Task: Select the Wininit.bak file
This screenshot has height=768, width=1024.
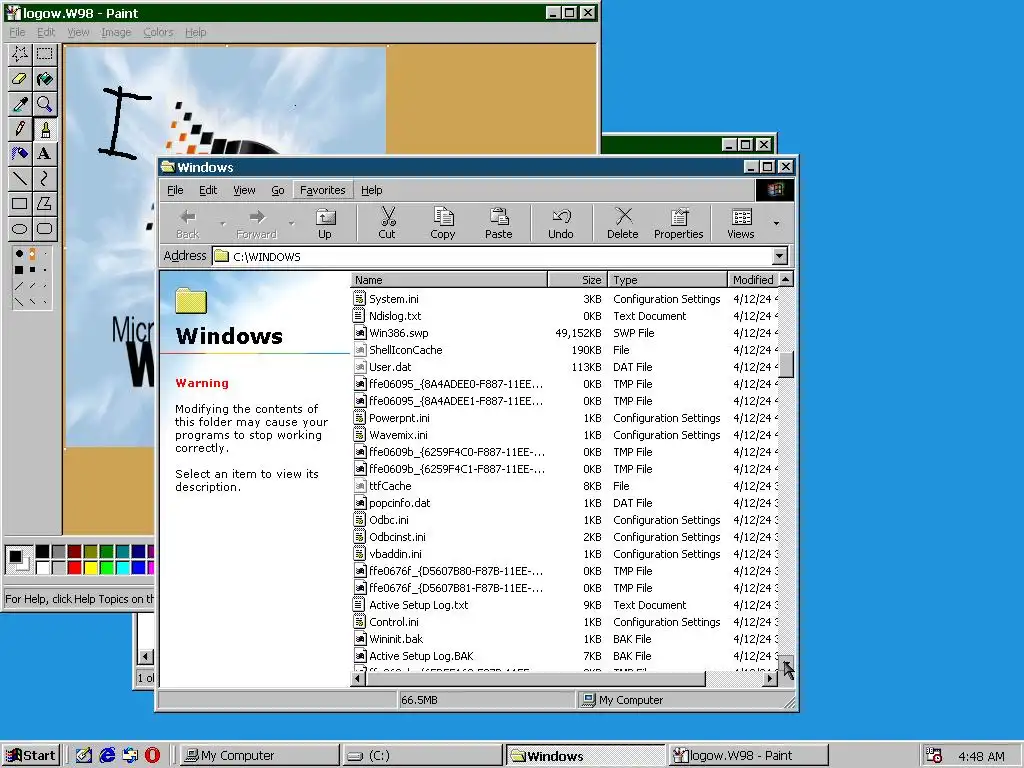Action: tap(396, 639)
